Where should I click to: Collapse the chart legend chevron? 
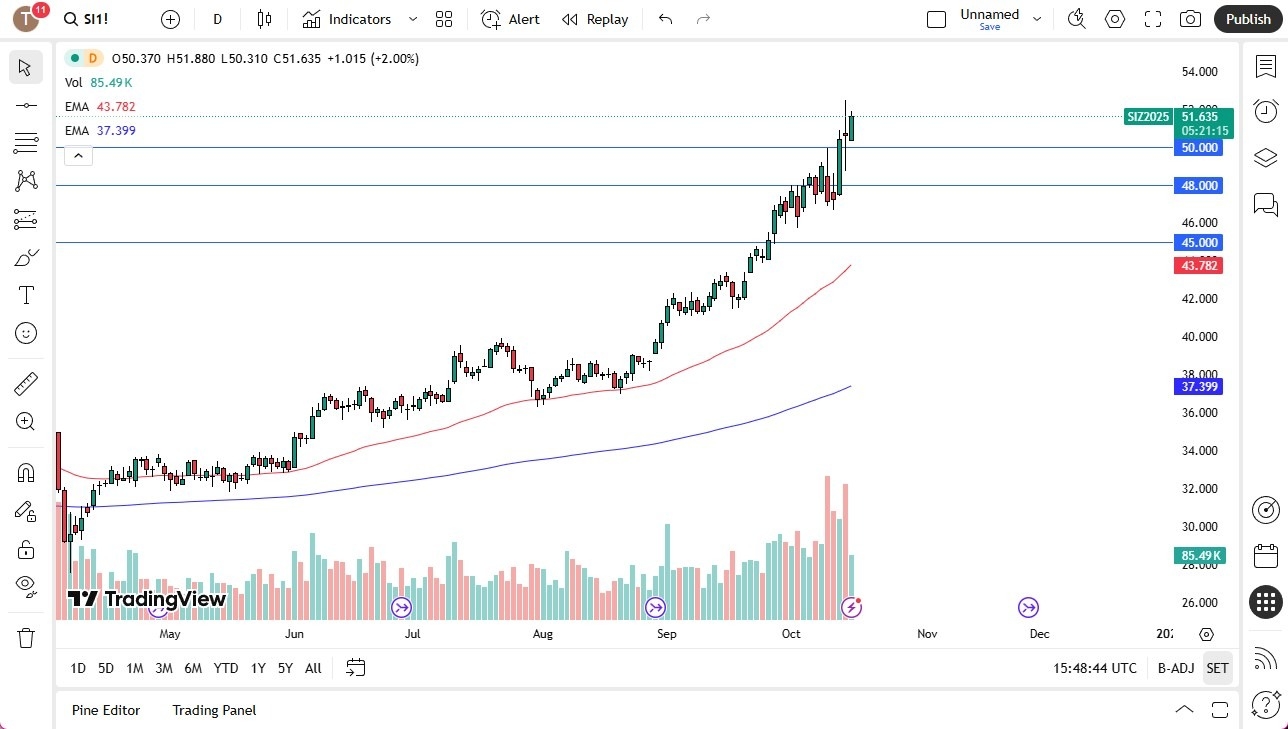pyautogui.click(x=78, y=155)
